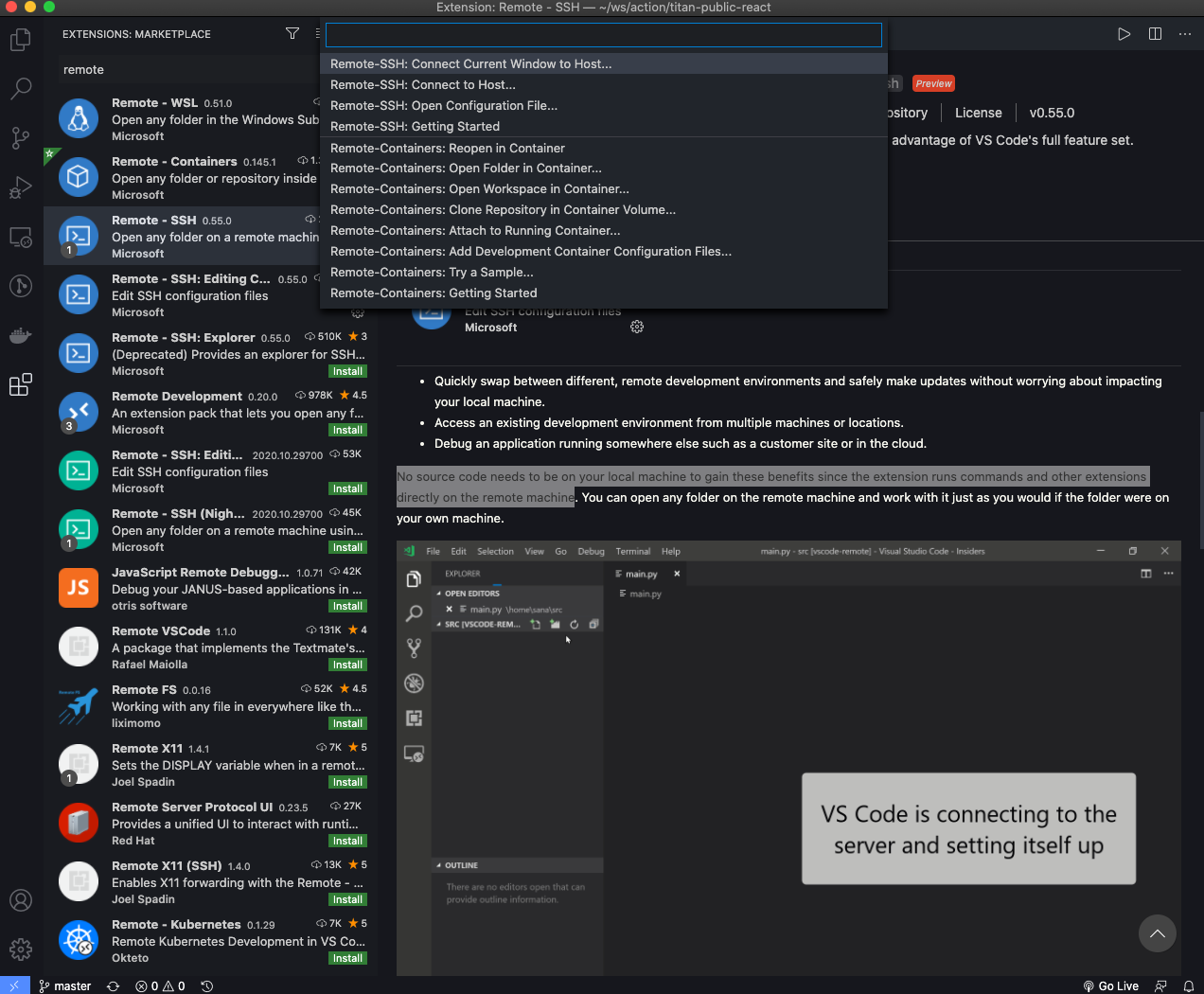Install the Remote VSCode extension

(347, 666)
